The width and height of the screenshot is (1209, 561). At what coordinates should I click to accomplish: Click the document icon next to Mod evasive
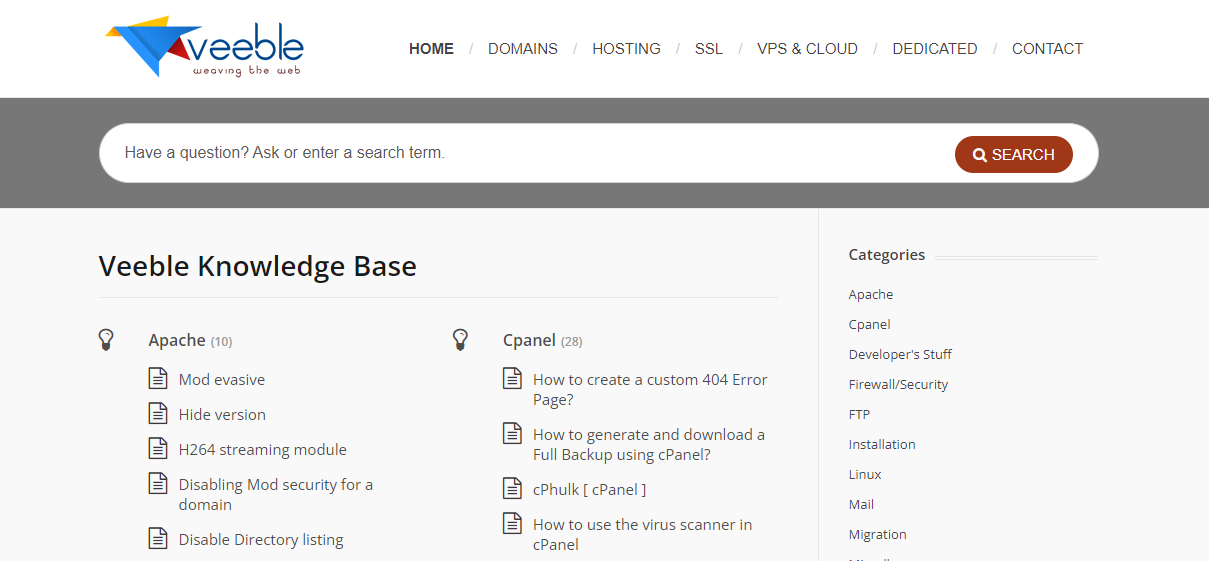158,379
